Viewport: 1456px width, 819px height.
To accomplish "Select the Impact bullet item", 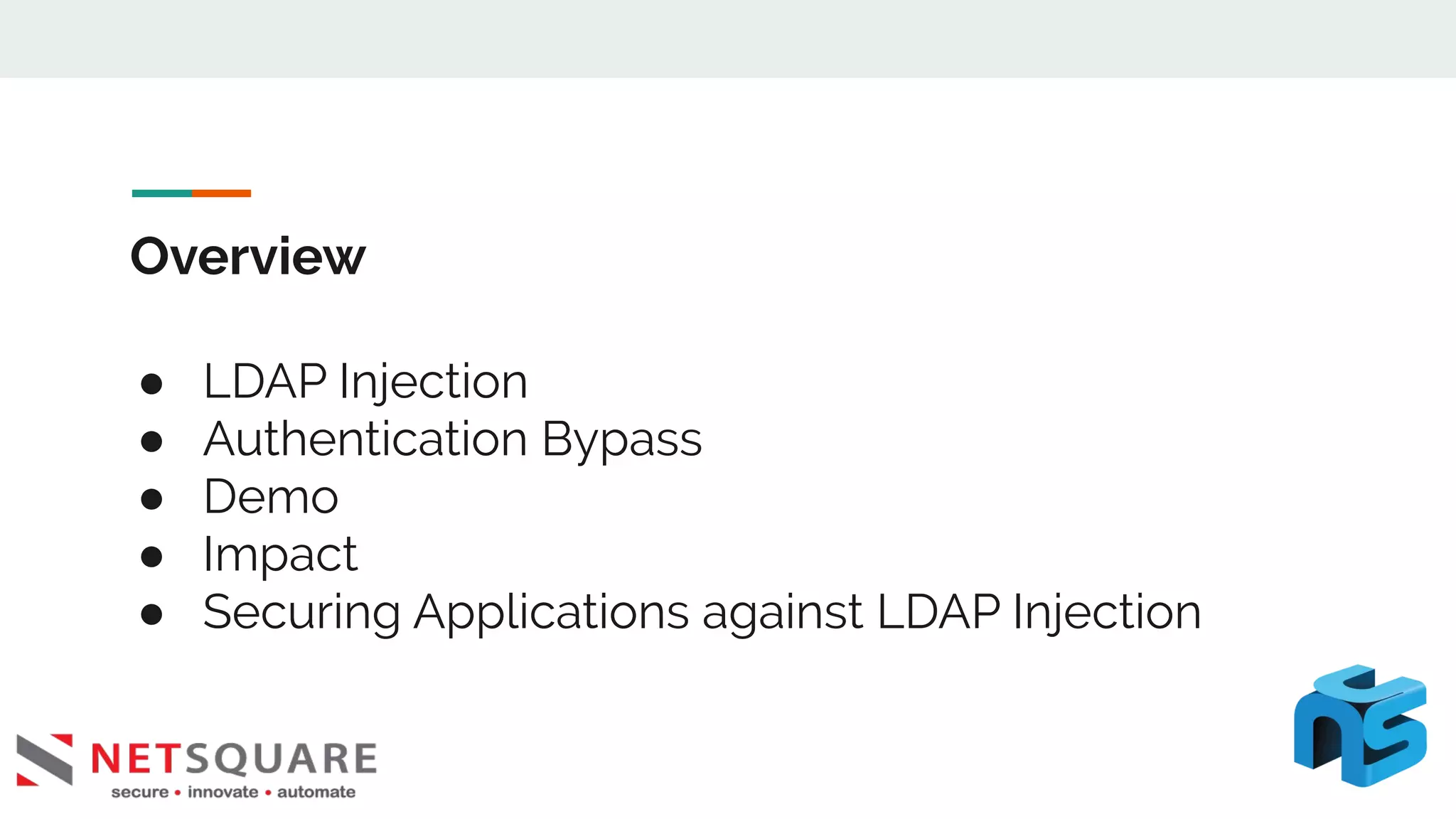I will click(x=280, y=555).
